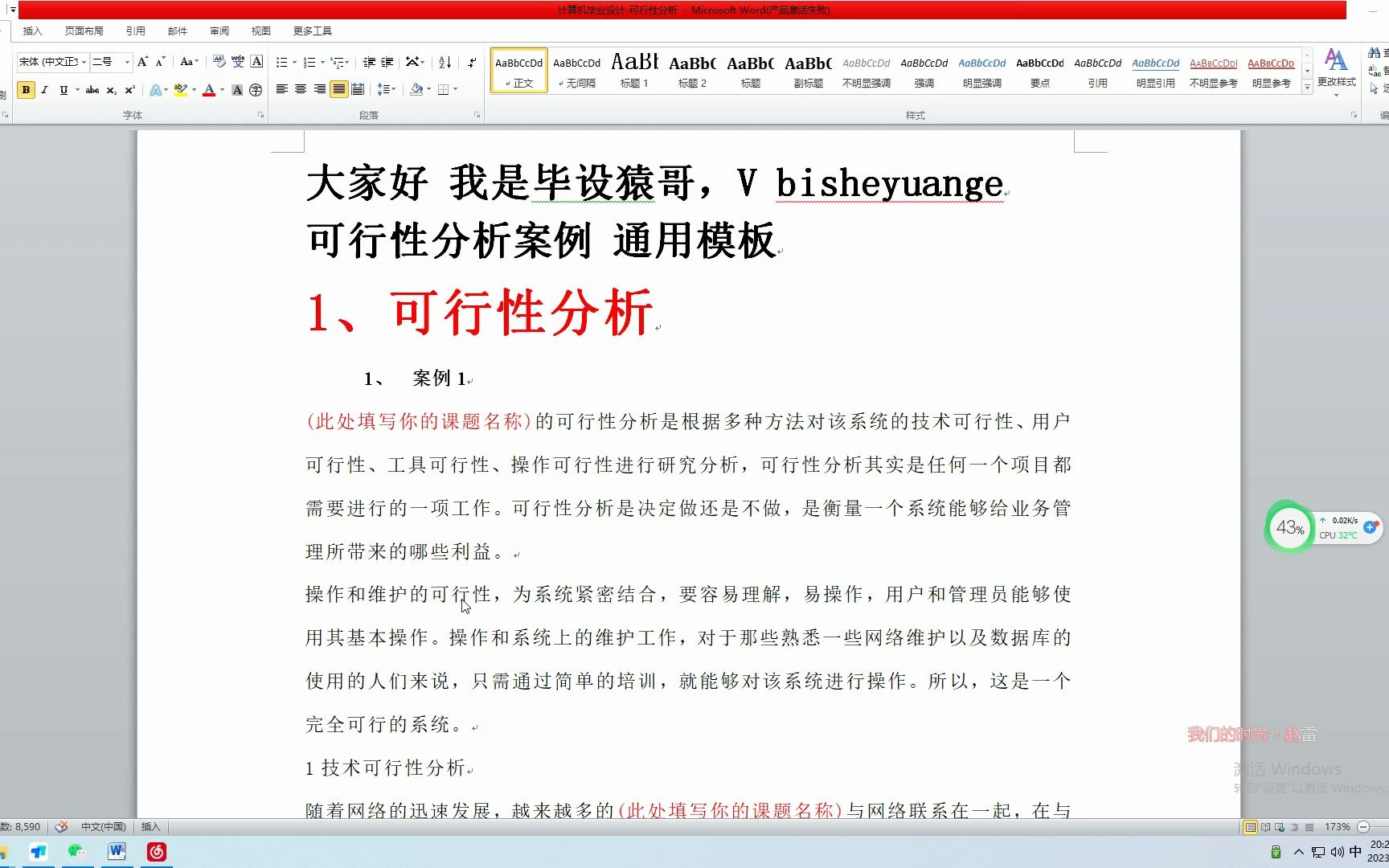Apply underline to text
Image resolution: width=1389 pixels, height=868 pixels.
point(64,90)
